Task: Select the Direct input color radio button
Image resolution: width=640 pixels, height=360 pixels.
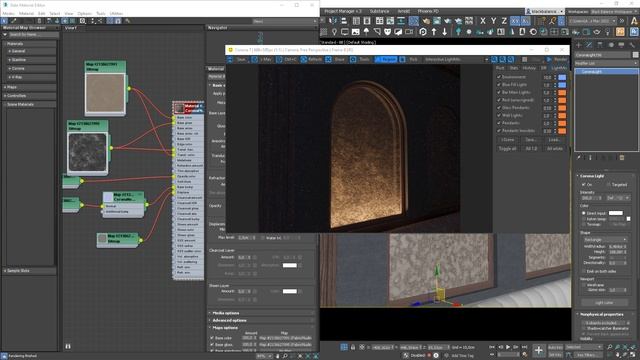Action: pos(584,213)
